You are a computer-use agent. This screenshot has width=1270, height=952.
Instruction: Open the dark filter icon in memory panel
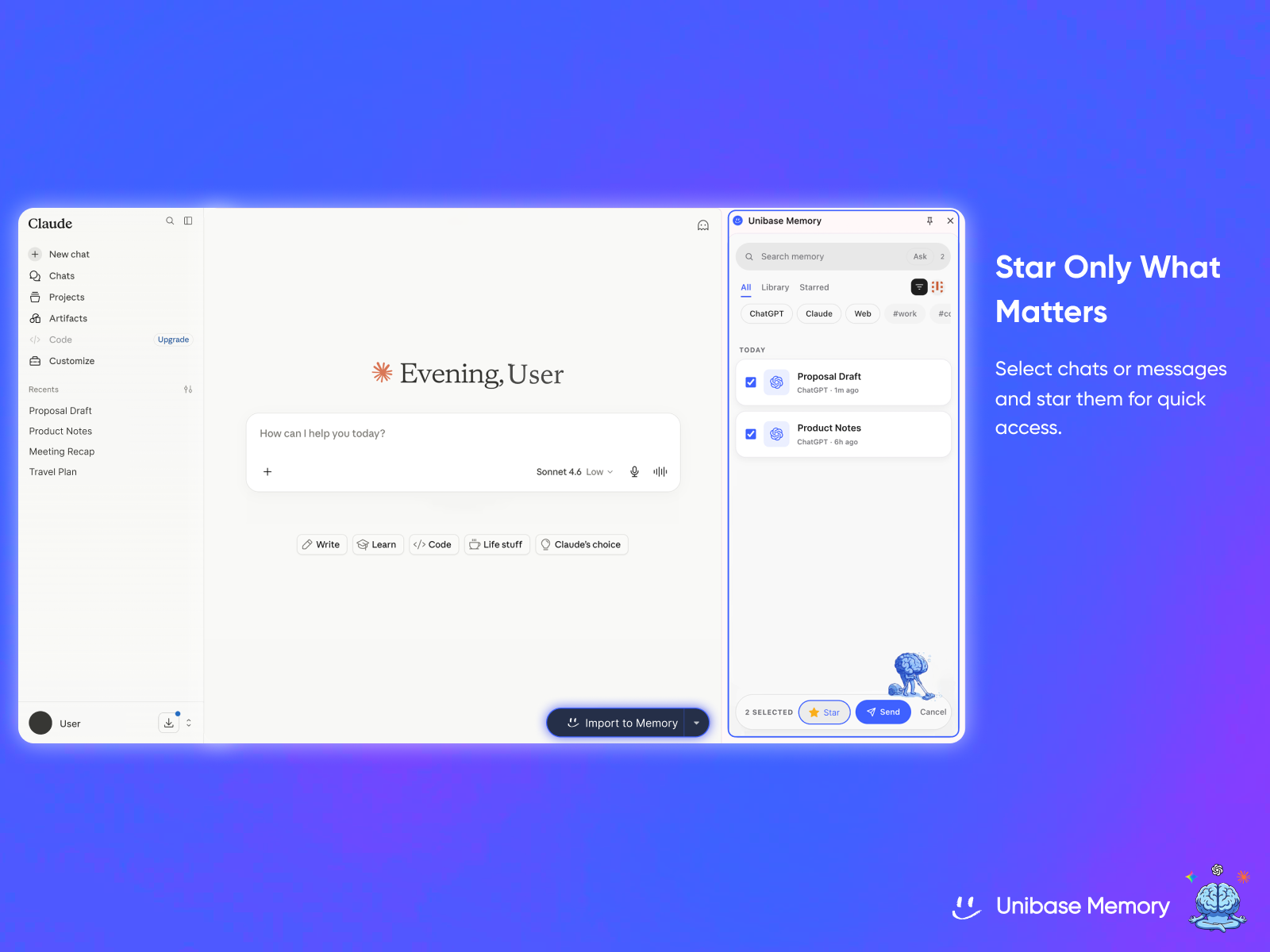[x=919, y=287]
